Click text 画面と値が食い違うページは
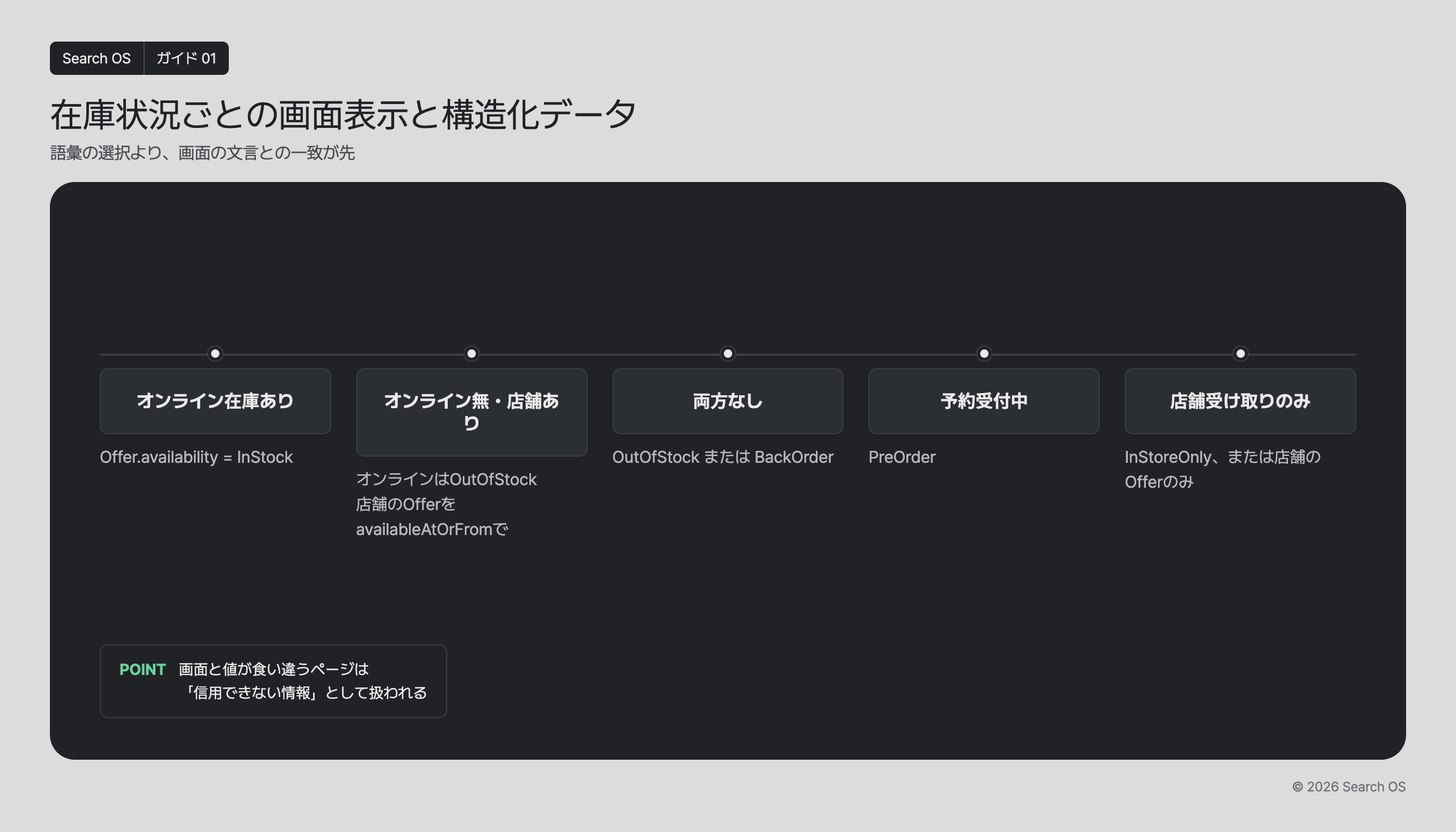Screen dimensions: 1456x832 274,669
